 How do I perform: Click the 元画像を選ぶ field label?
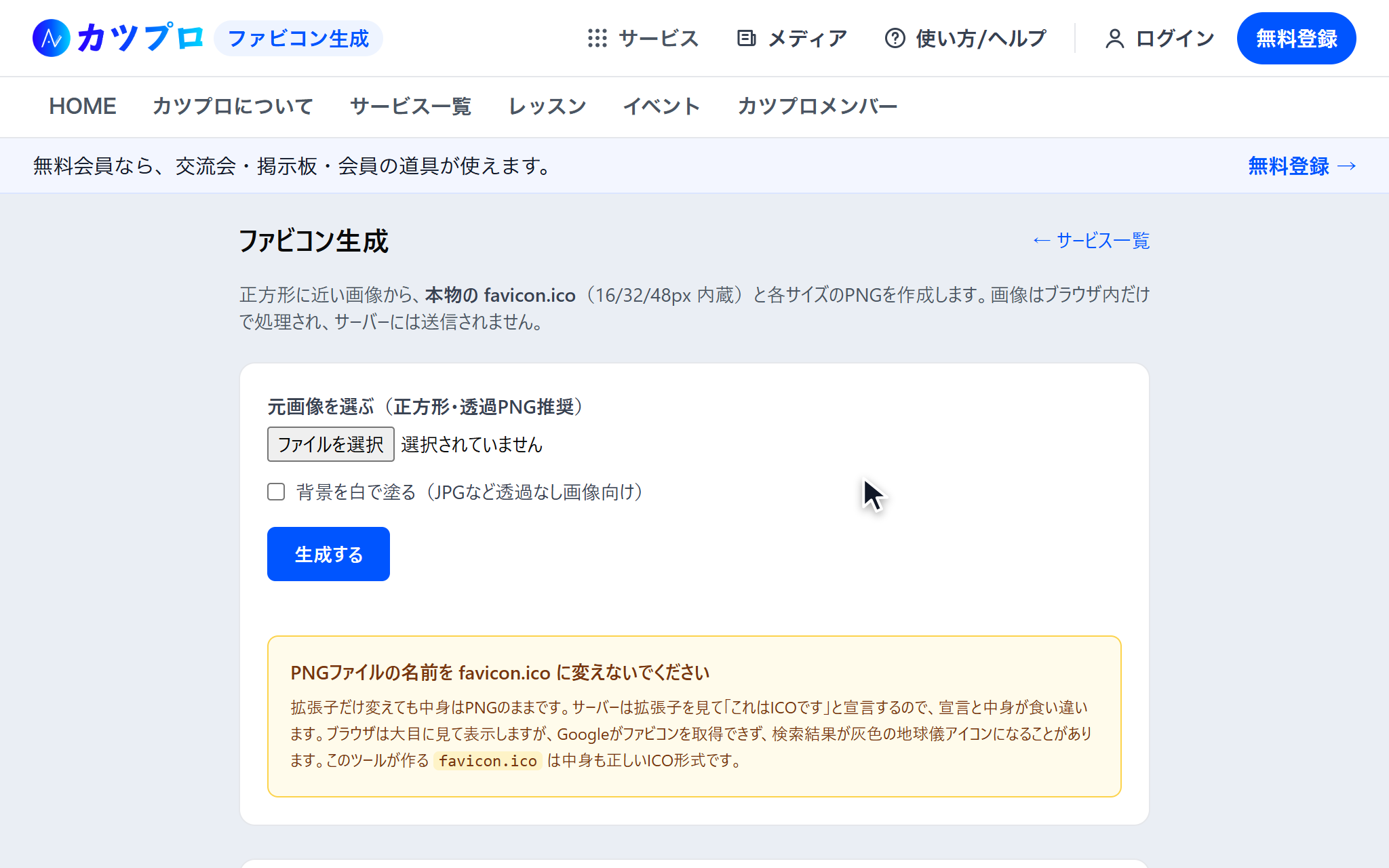[x=425, y=407]
